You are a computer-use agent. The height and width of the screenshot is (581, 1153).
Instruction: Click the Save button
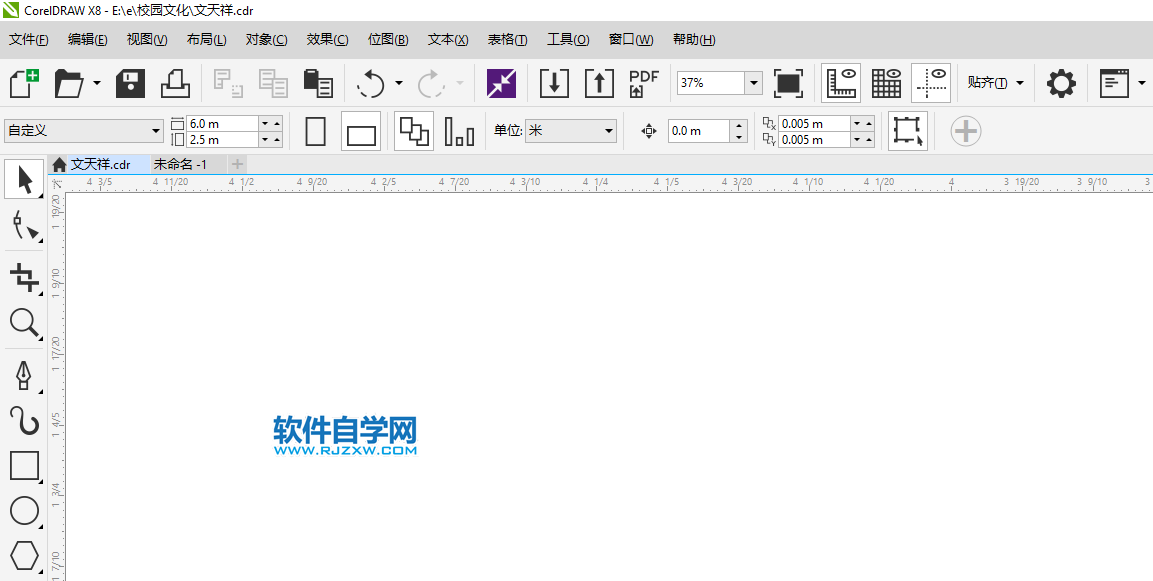coord(130,83)
